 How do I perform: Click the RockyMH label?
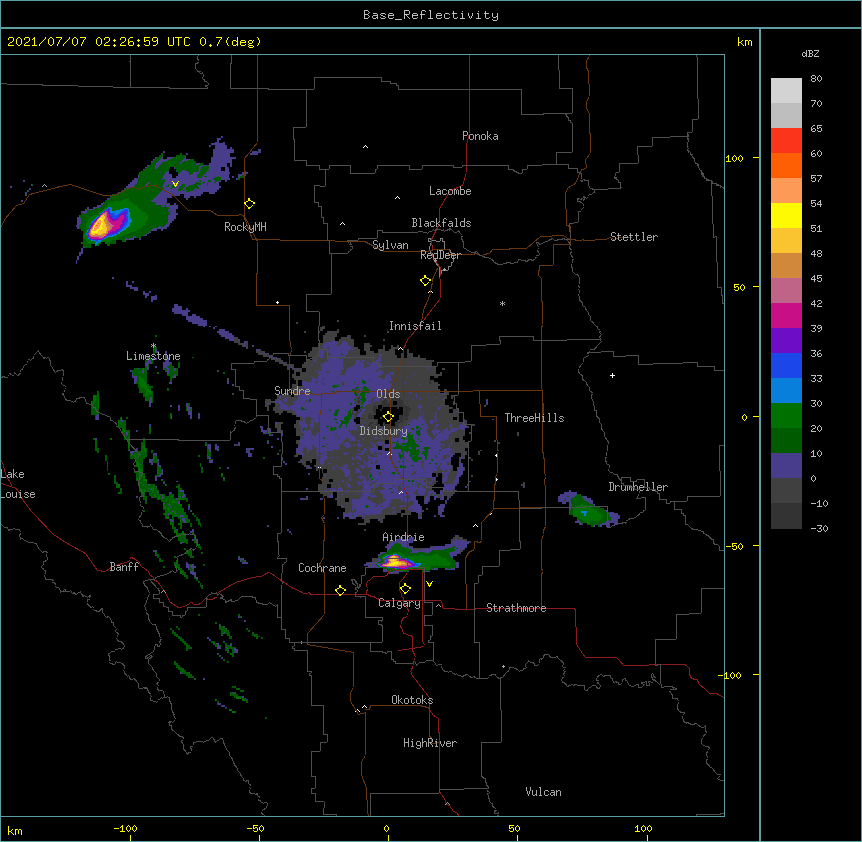[245, 227]
